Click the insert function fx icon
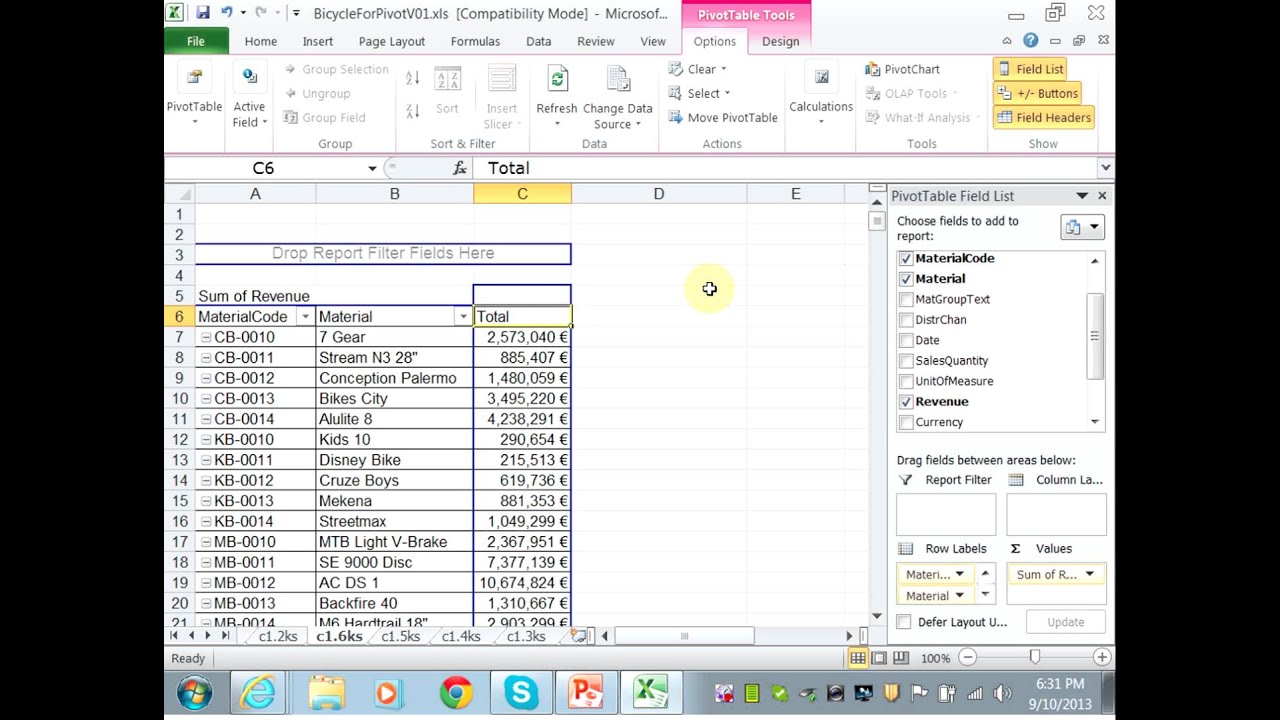This screenshot has width=1280, height=720. 460,168
